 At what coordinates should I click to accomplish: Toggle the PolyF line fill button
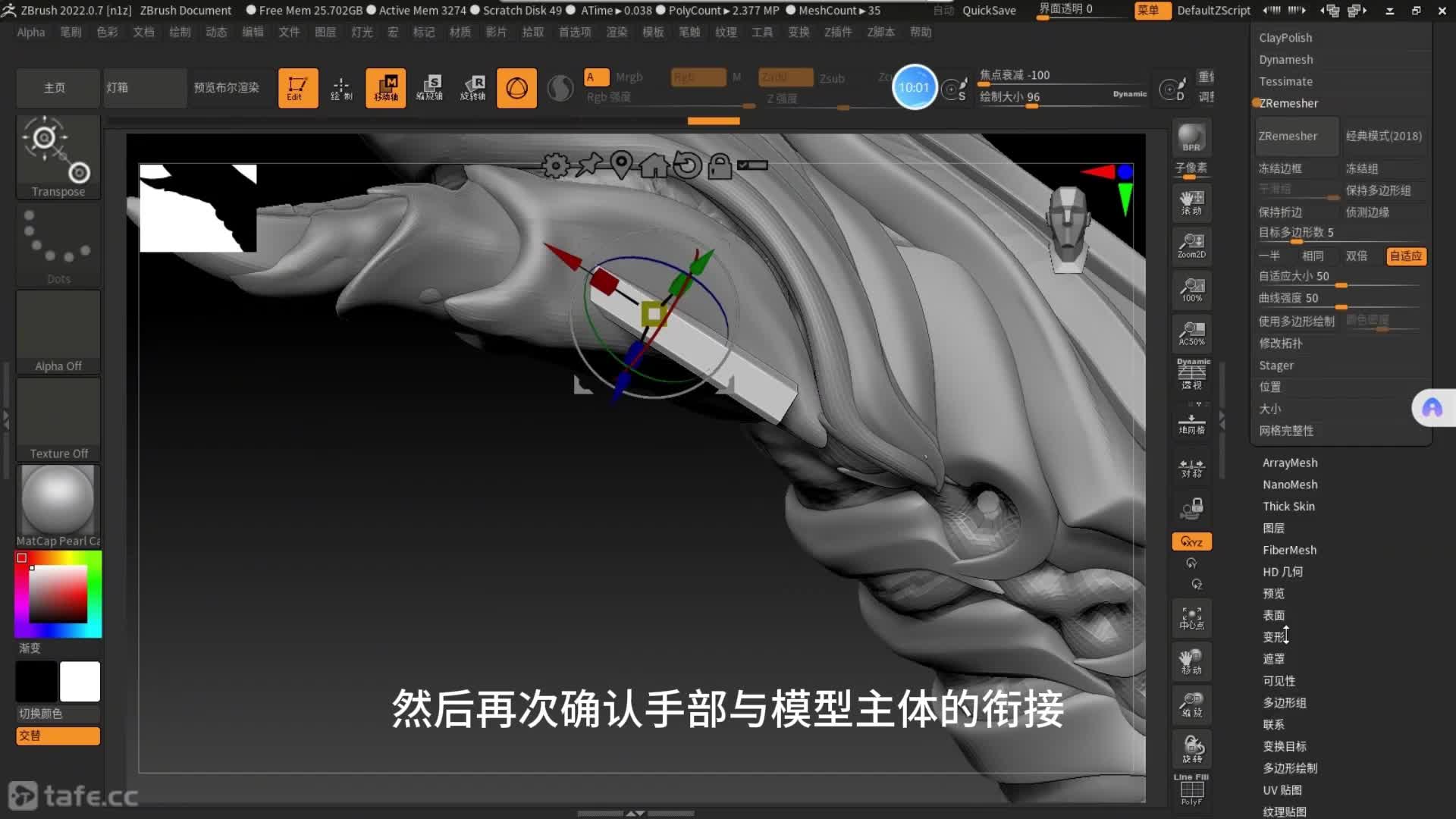[x=1191, y=791]
